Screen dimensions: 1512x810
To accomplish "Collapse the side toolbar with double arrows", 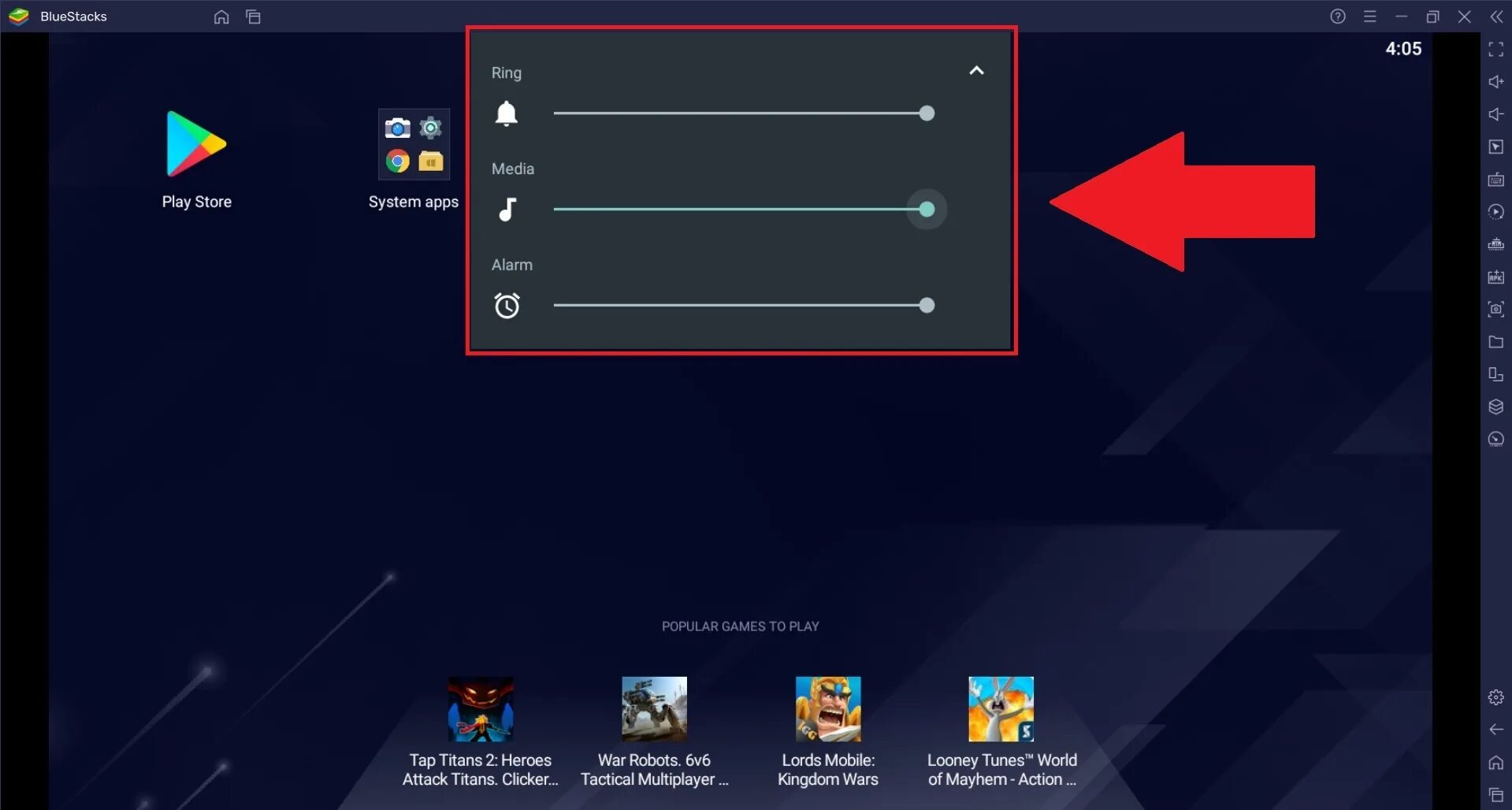I will (x=1496, y=17).
